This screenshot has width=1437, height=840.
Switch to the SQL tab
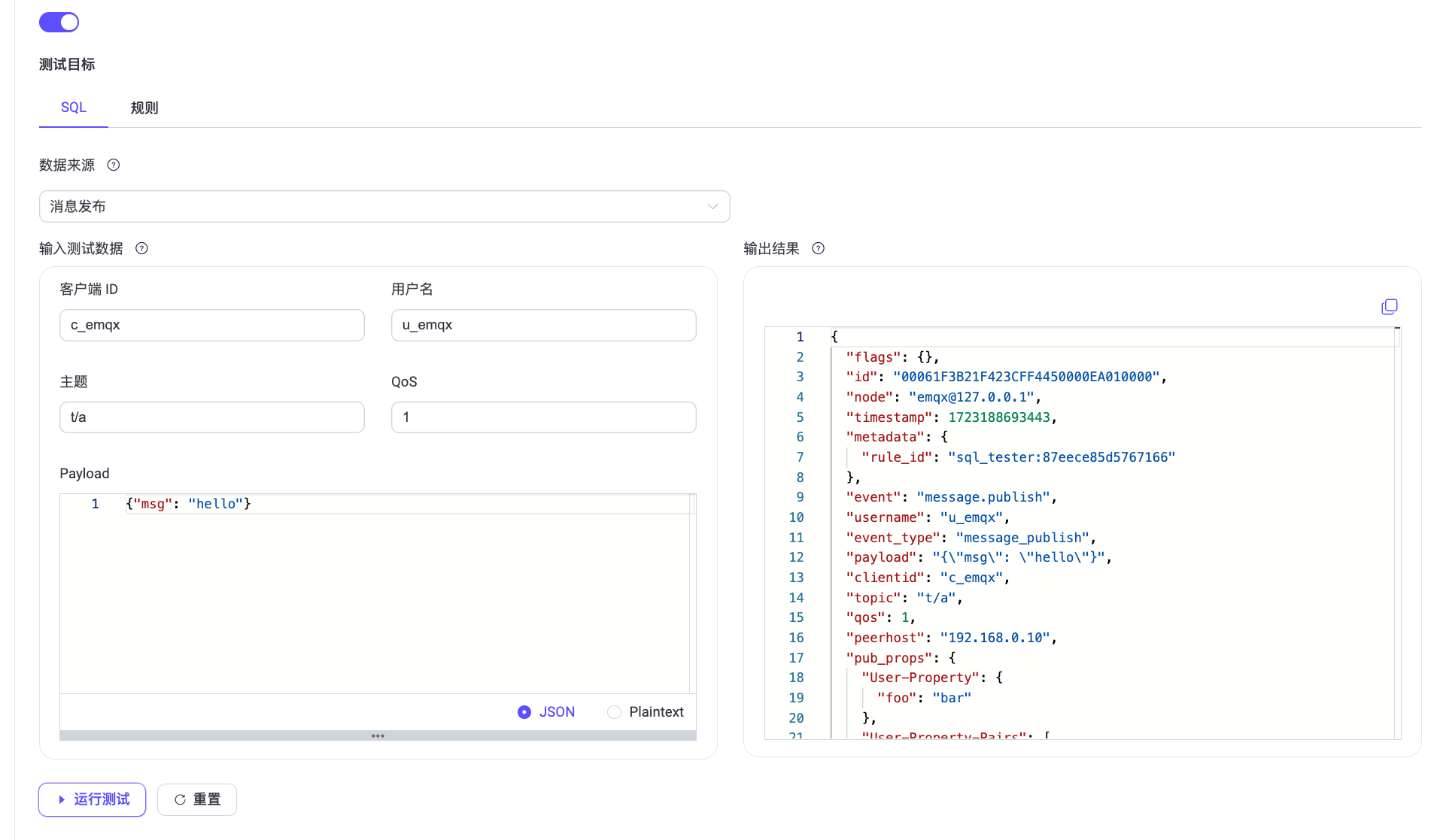pos(74,108)
